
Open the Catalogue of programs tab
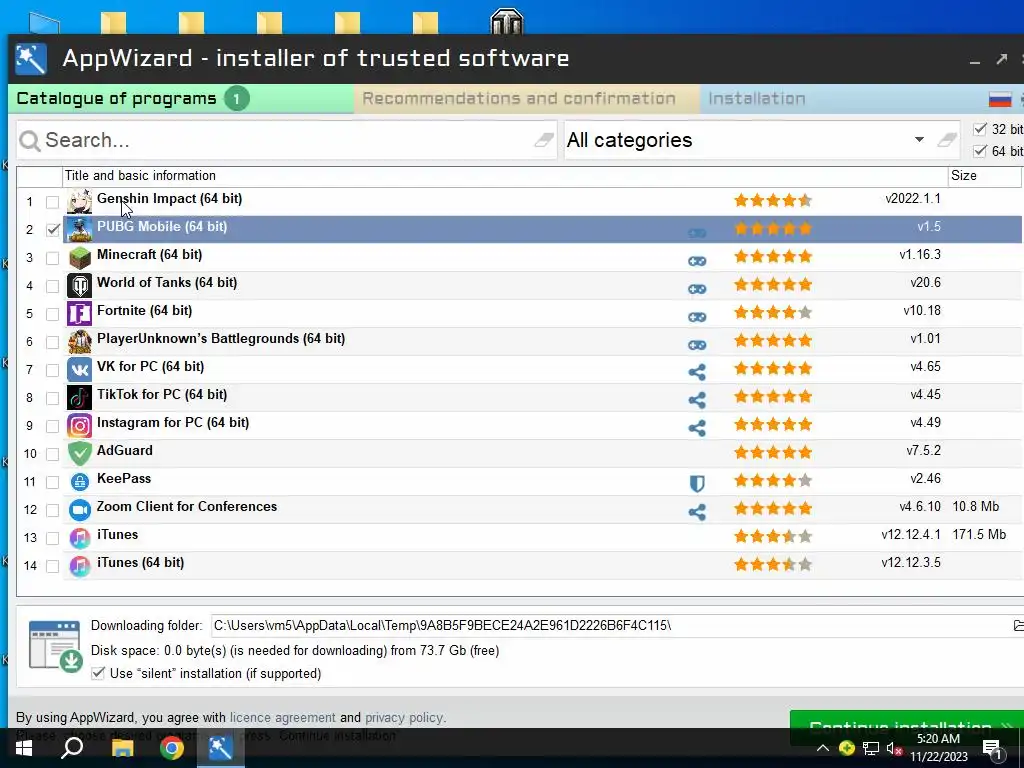(x=181, y=99)
